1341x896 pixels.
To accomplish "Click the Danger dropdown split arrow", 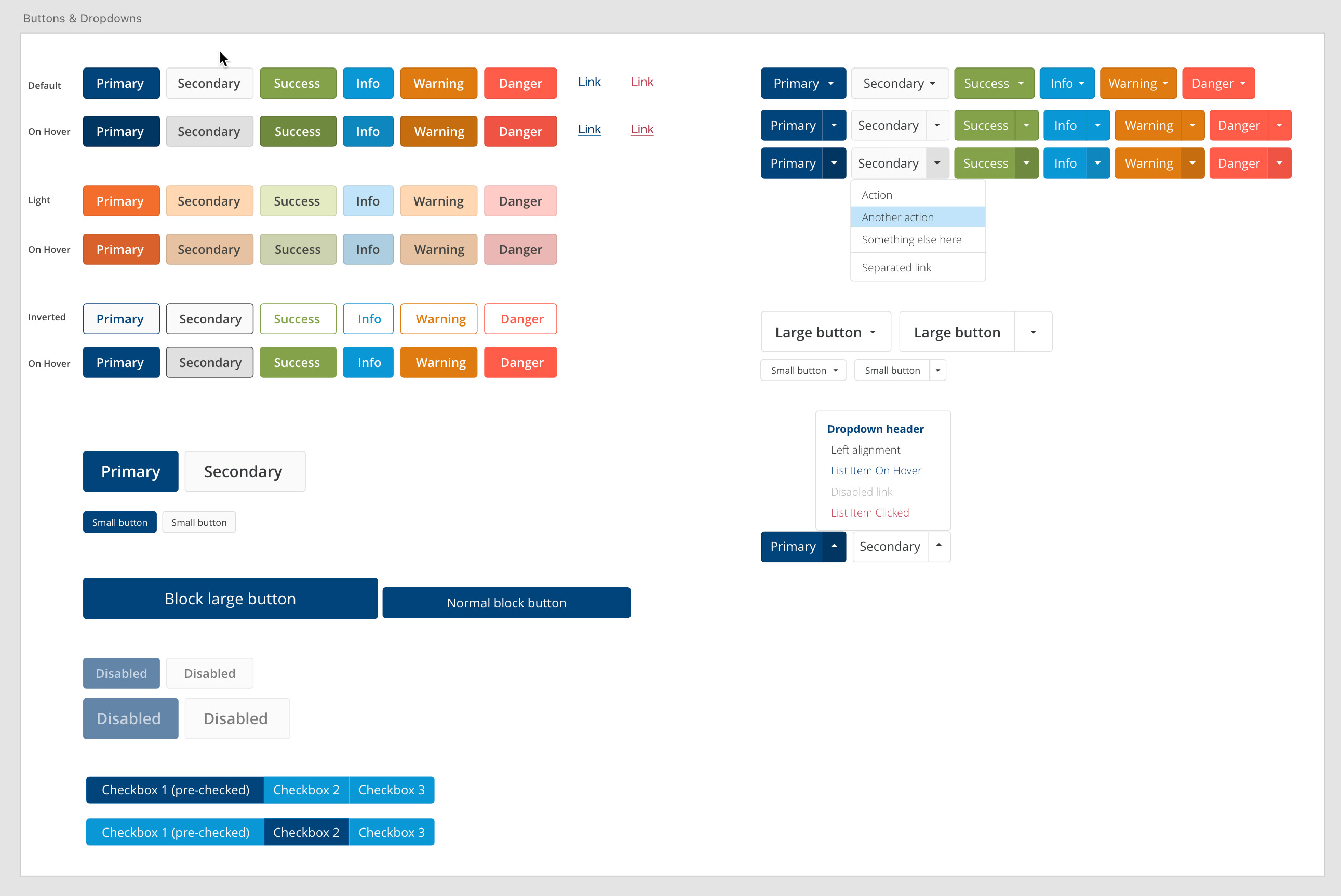I will [1280, 125].
